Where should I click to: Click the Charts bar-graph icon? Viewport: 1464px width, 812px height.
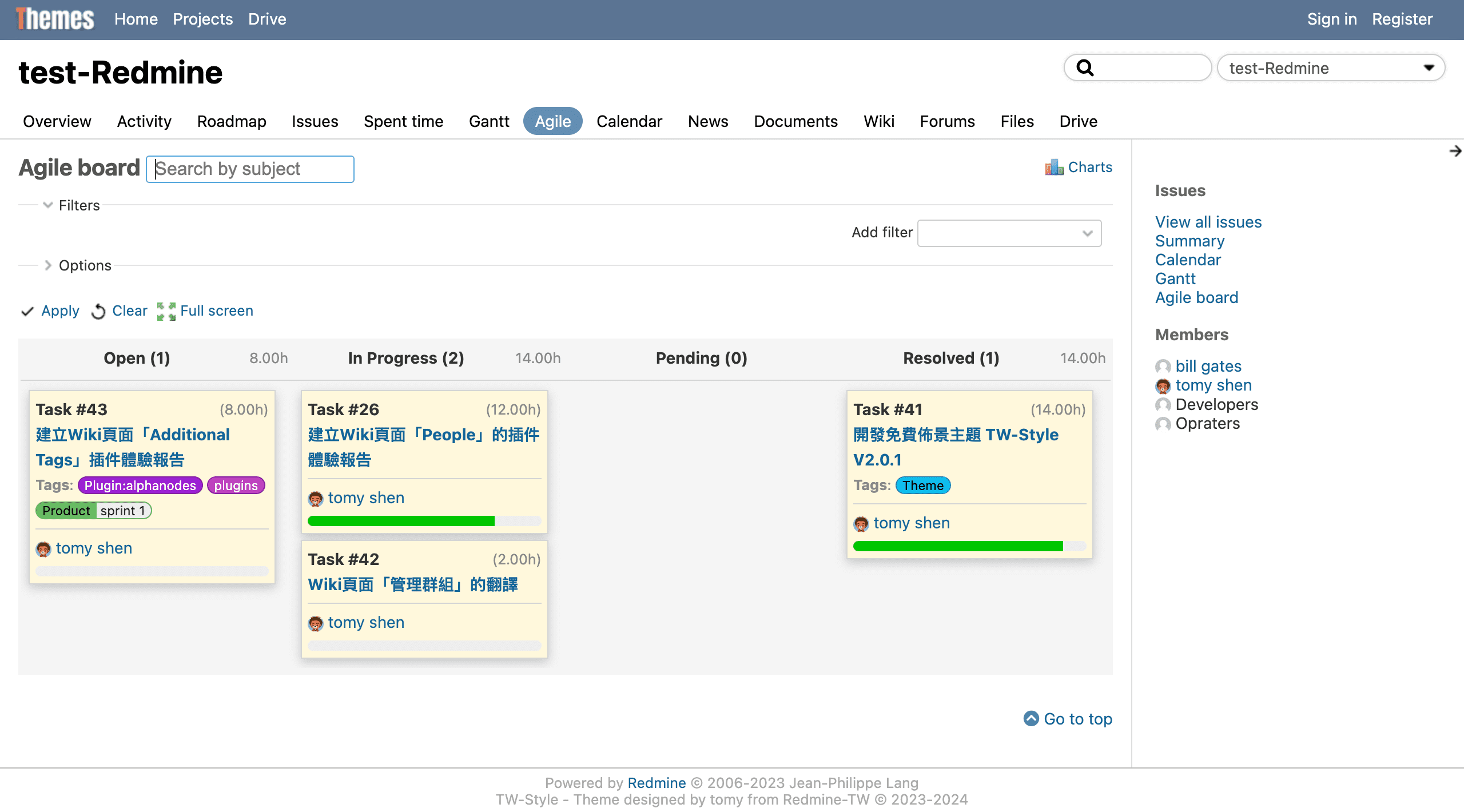(x=1053, y=167)
